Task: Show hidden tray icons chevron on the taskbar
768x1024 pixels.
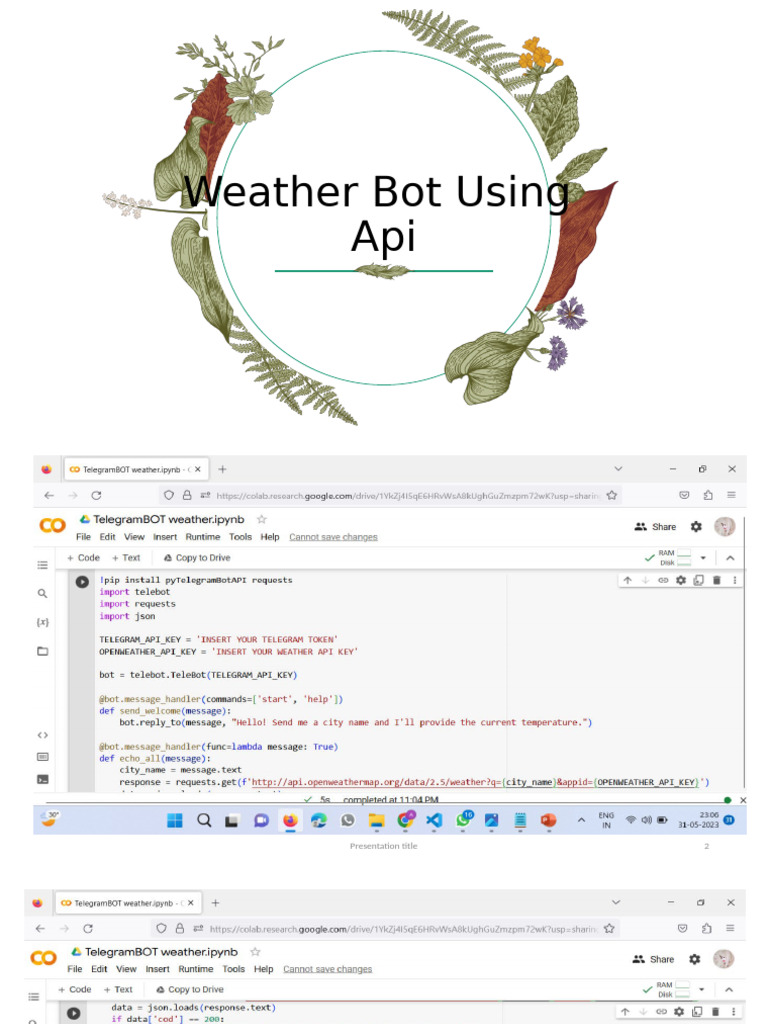Action: (x=581, y=820)
